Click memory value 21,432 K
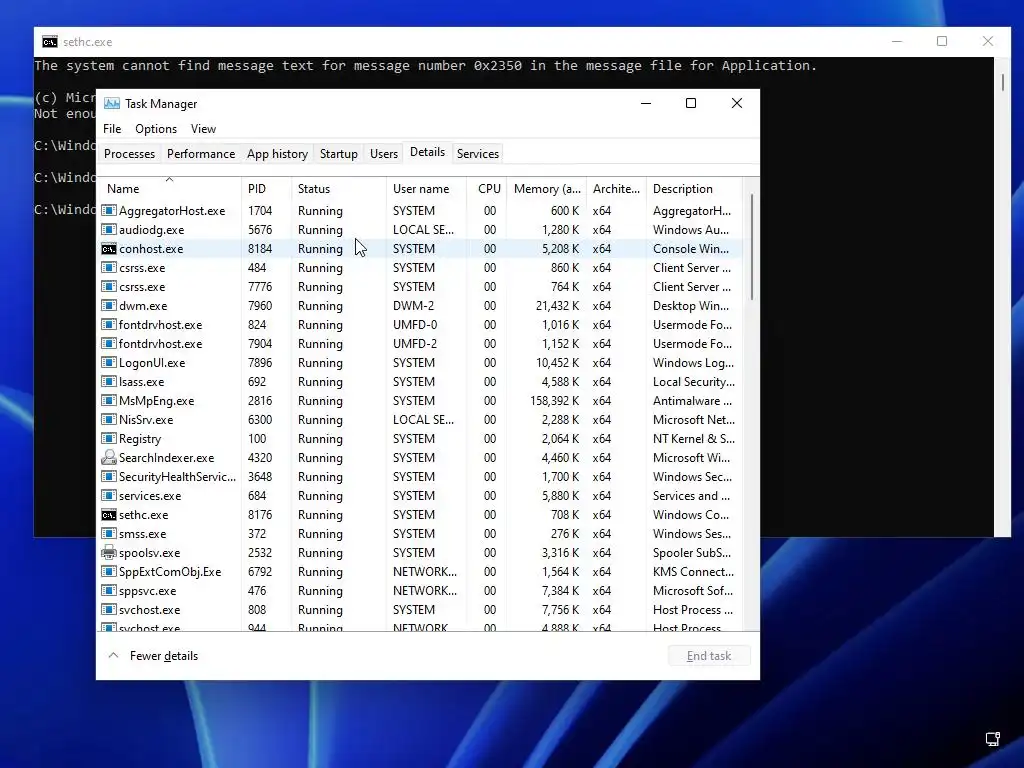This screenshot has width=1024, height=768. (x=557, y=306)
